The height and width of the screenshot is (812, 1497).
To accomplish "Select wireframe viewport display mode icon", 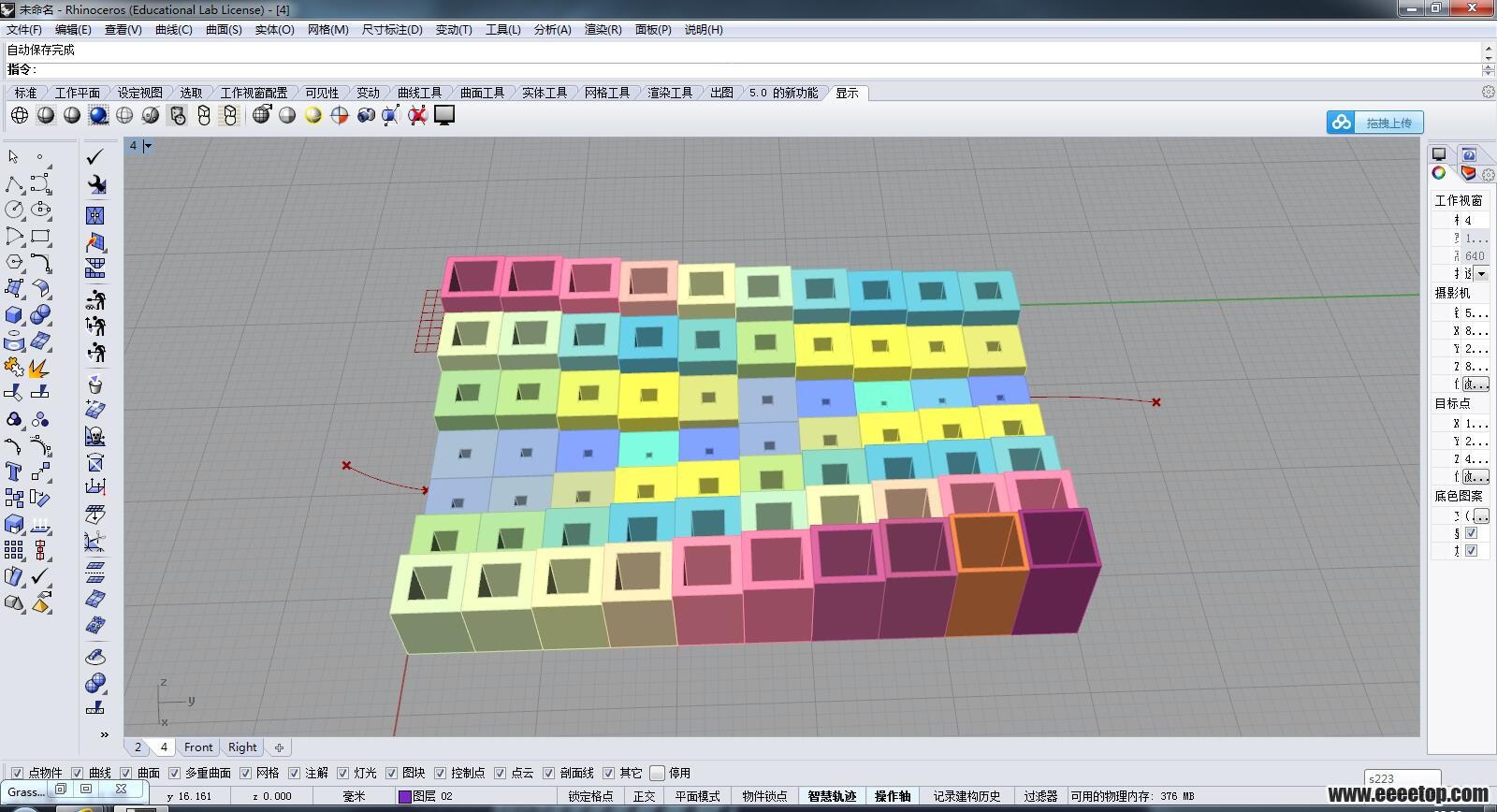I will 20,115.
